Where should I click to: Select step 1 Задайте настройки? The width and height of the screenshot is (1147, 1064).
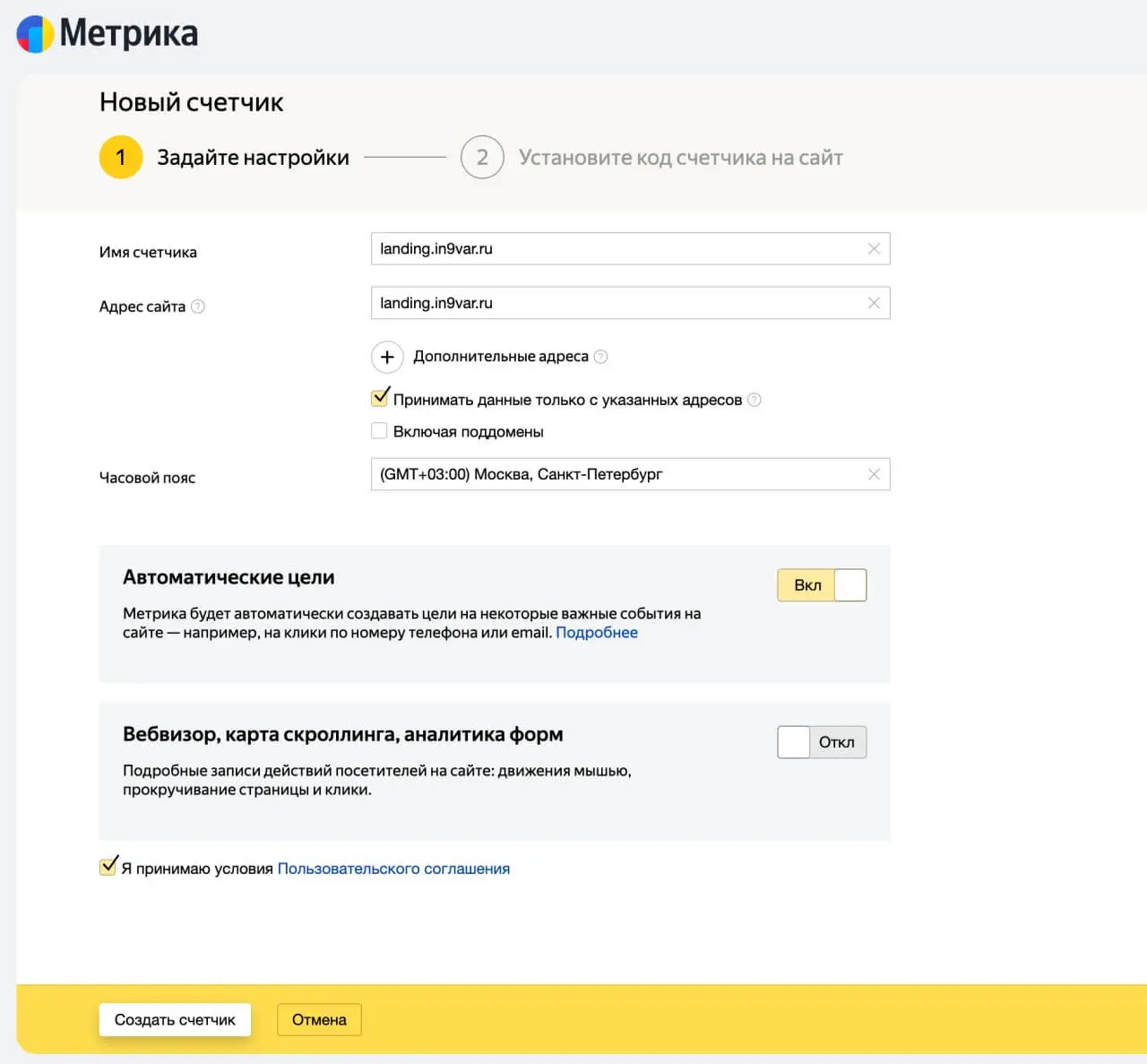pyautogui.click(x=224, y=158)
